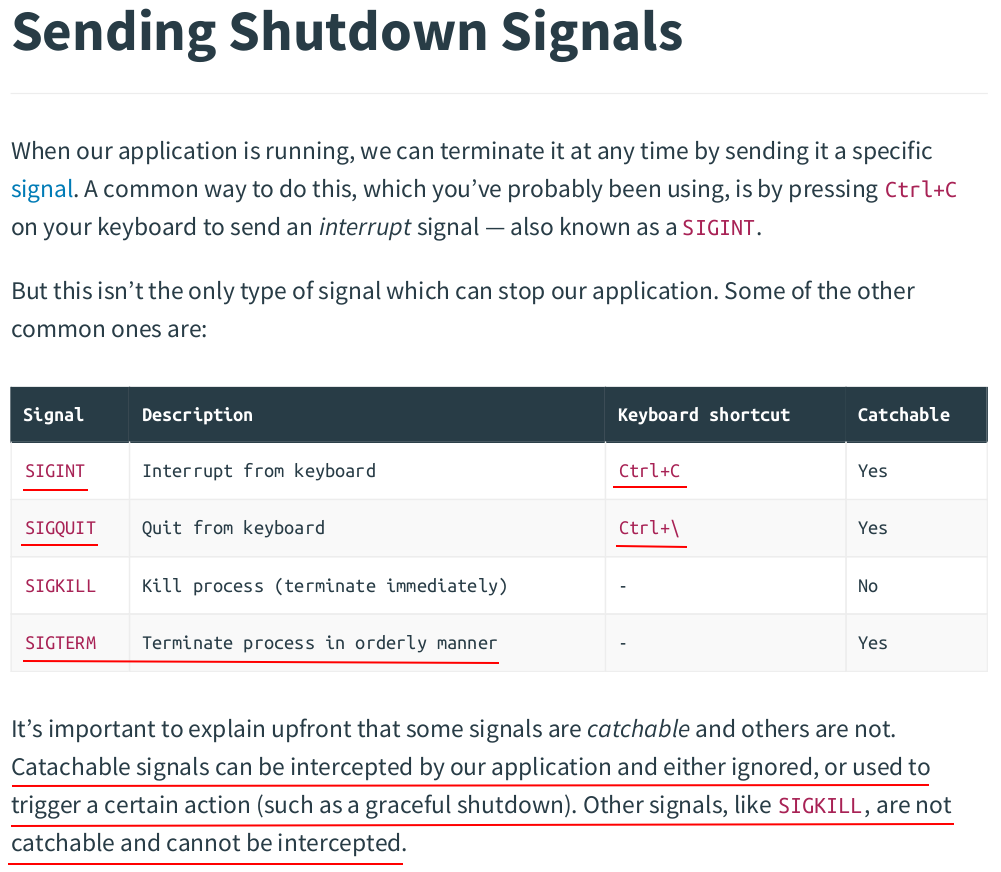The width and height of the screenshot is (1001, 872).
Task: Click the italic word "interrupt" in the intro
Action: (365, 228)
